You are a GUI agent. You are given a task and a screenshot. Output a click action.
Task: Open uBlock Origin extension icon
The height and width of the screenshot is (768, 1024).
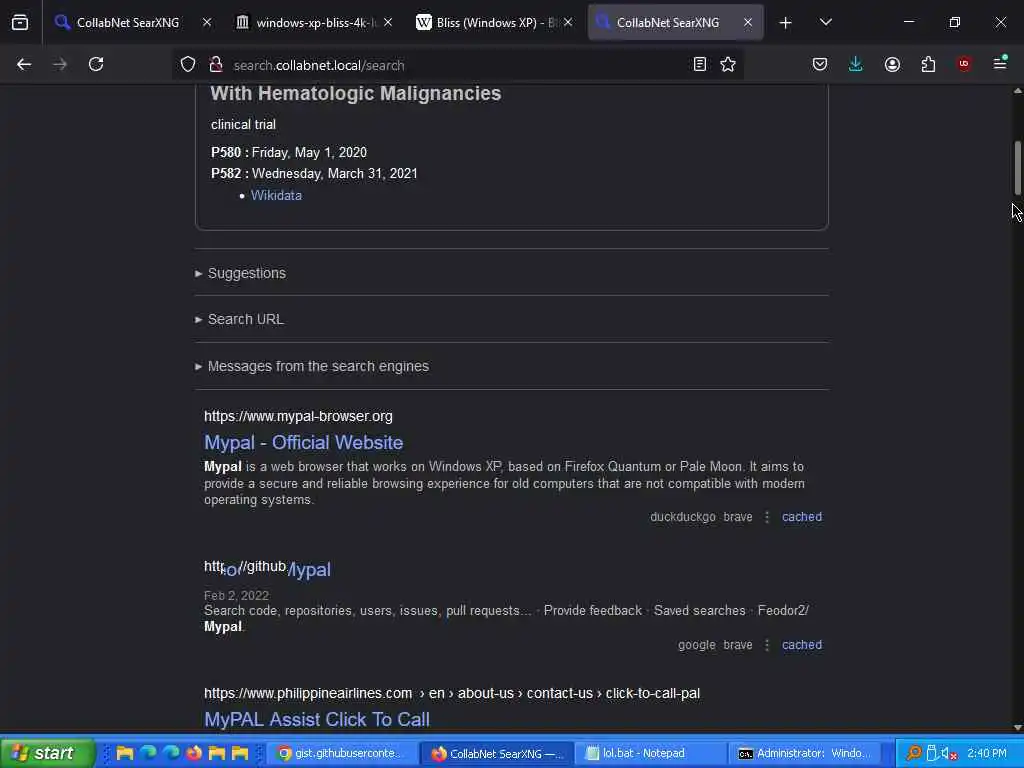click(963, 64)
